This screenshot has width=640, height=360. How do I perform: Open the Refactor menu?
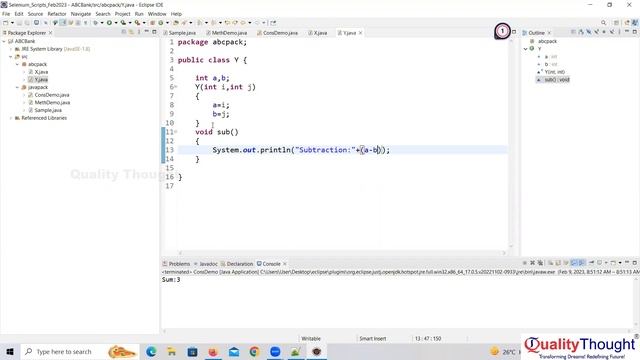[57, 14]
